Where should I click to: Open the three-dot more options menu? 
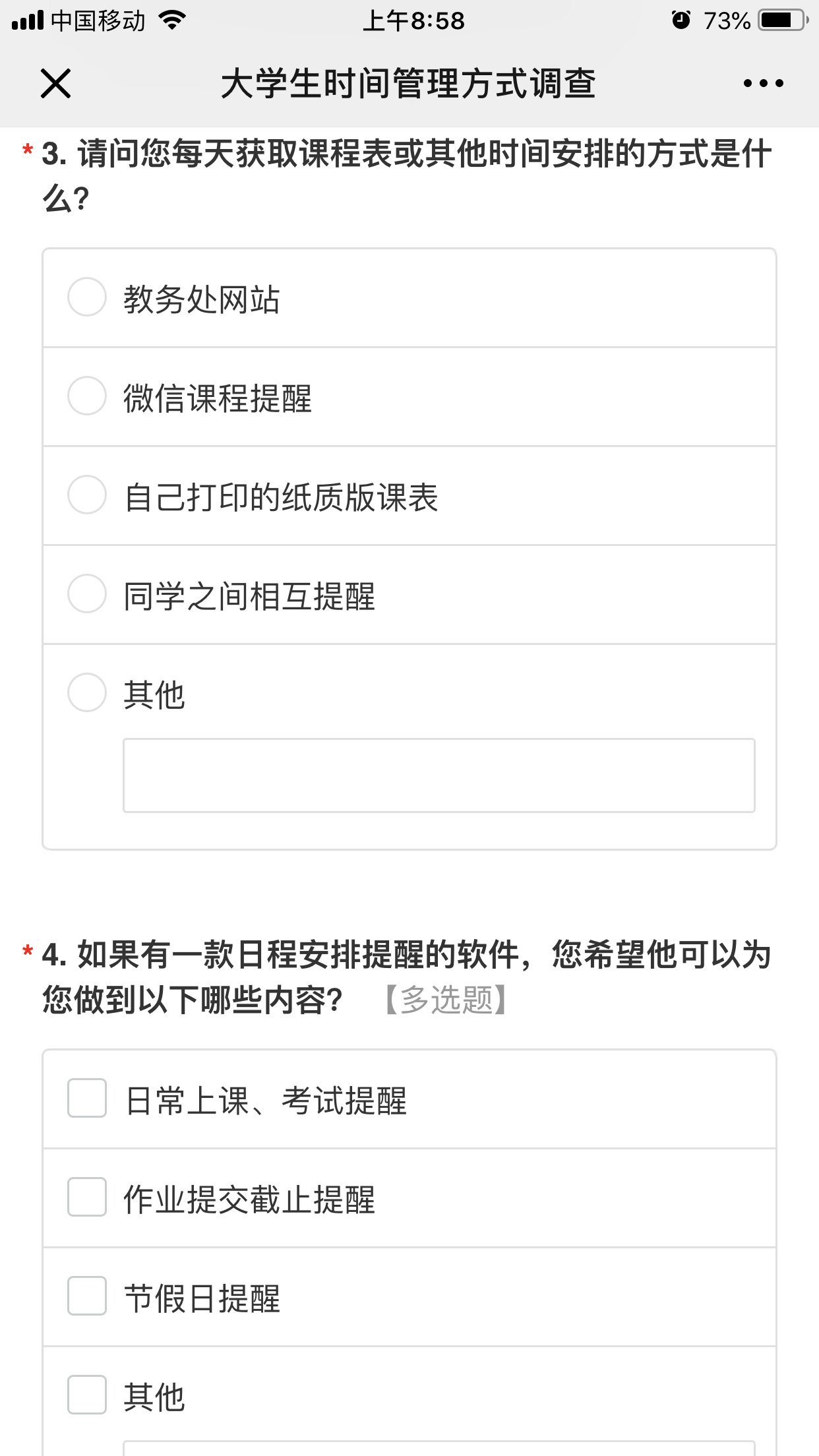763,84
